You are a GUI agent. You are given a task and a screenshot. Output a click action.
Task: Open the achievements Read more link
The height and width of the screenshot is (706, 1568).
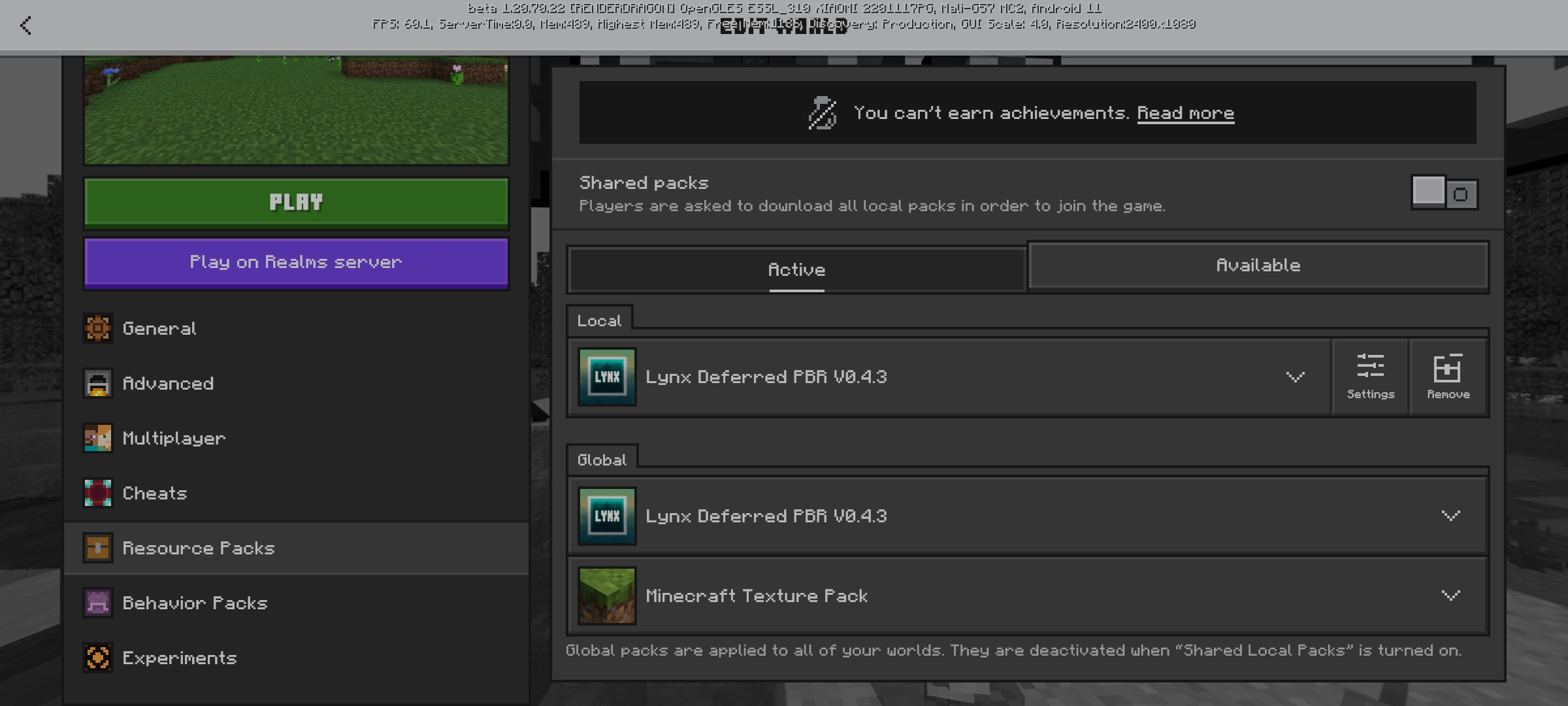[x=1185, y=113]
